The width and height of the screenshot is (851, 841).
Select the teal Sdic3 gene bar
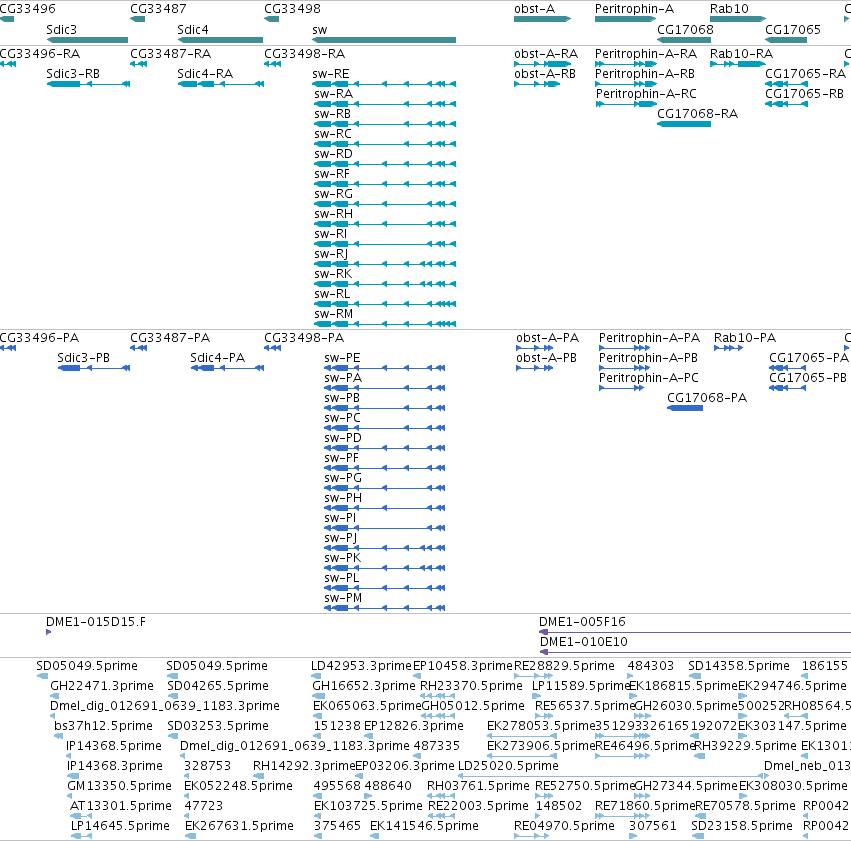[87, 40]
